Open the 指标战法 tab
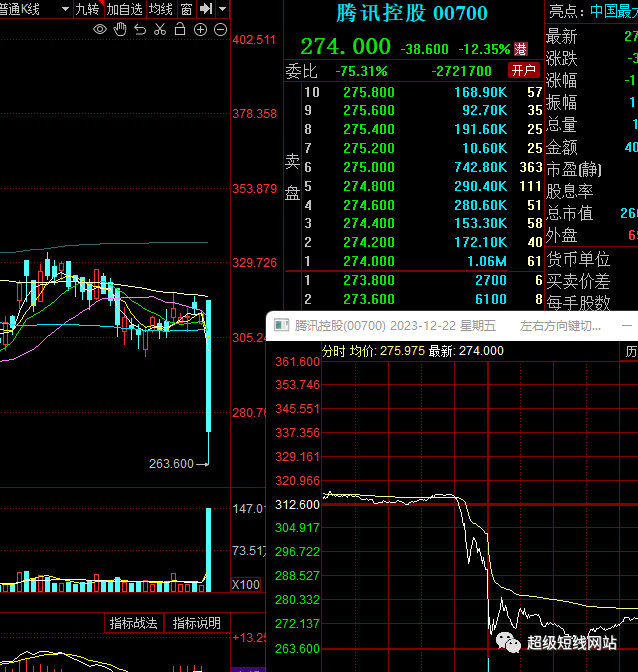The height and width of the screenshot is (672, 638). coord(133,623)
